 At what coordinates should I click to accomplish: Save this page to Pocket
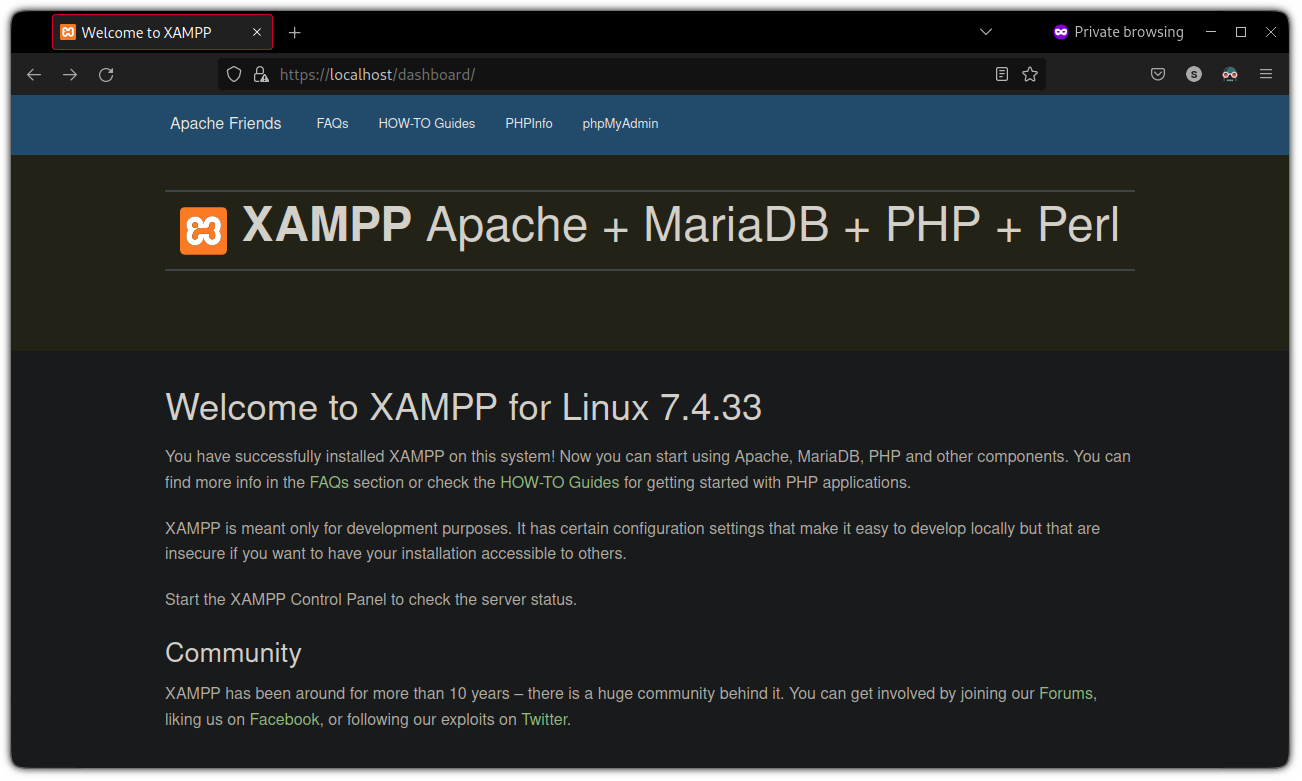click(x=1157, y=74)
